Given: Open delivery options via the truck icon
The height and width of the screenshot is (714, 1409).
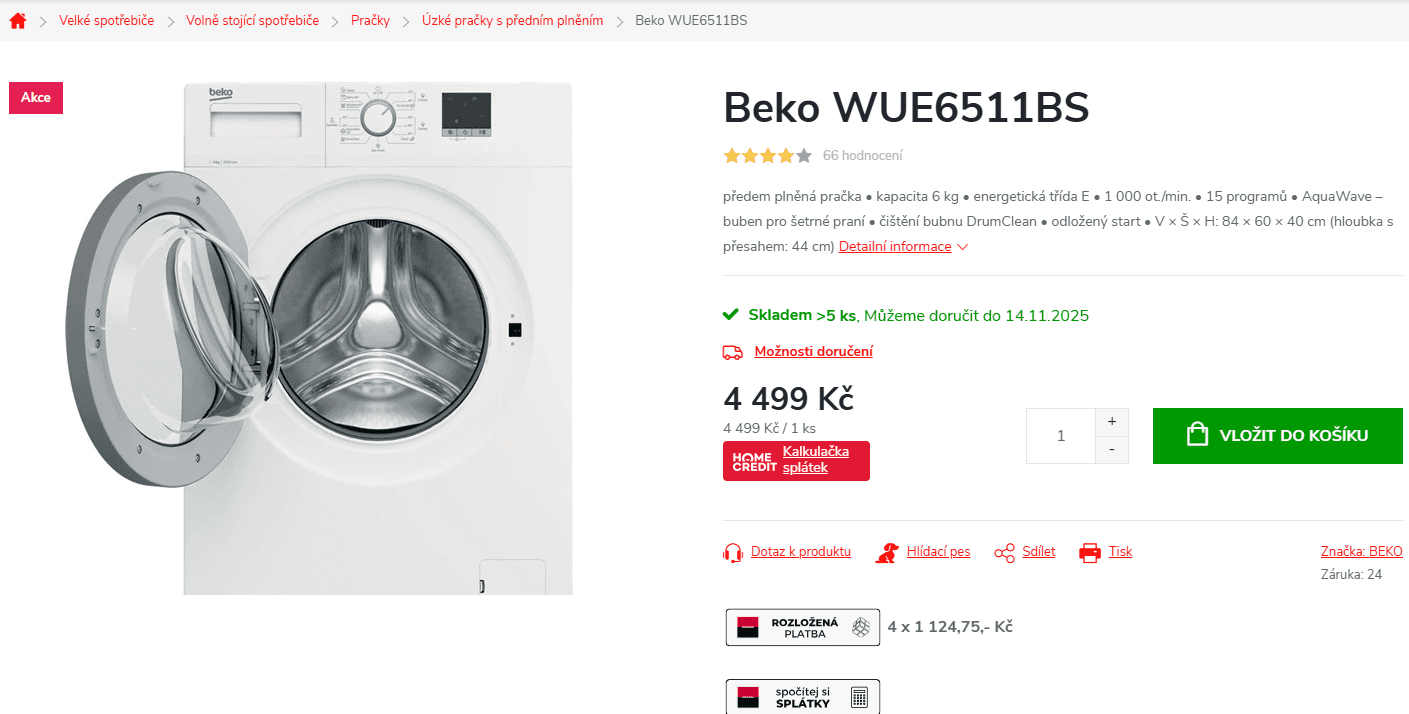Looking at the screenshot, I should click(731, 351).
